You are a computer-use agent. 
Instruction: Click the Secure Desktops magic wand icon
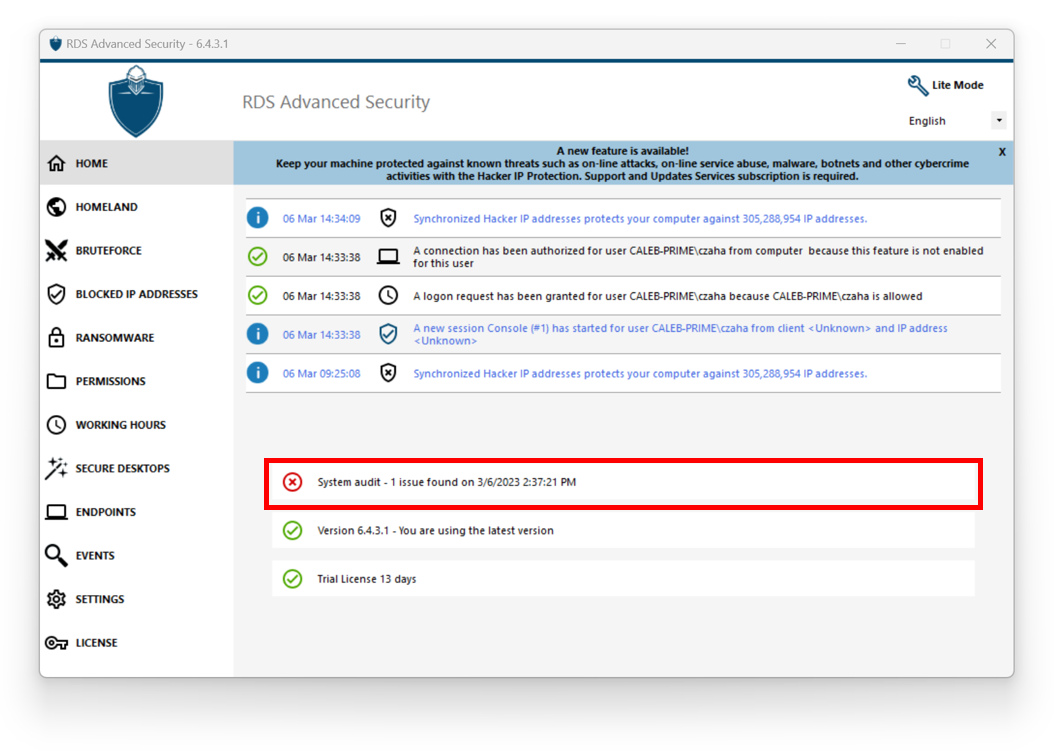(56, 469)
